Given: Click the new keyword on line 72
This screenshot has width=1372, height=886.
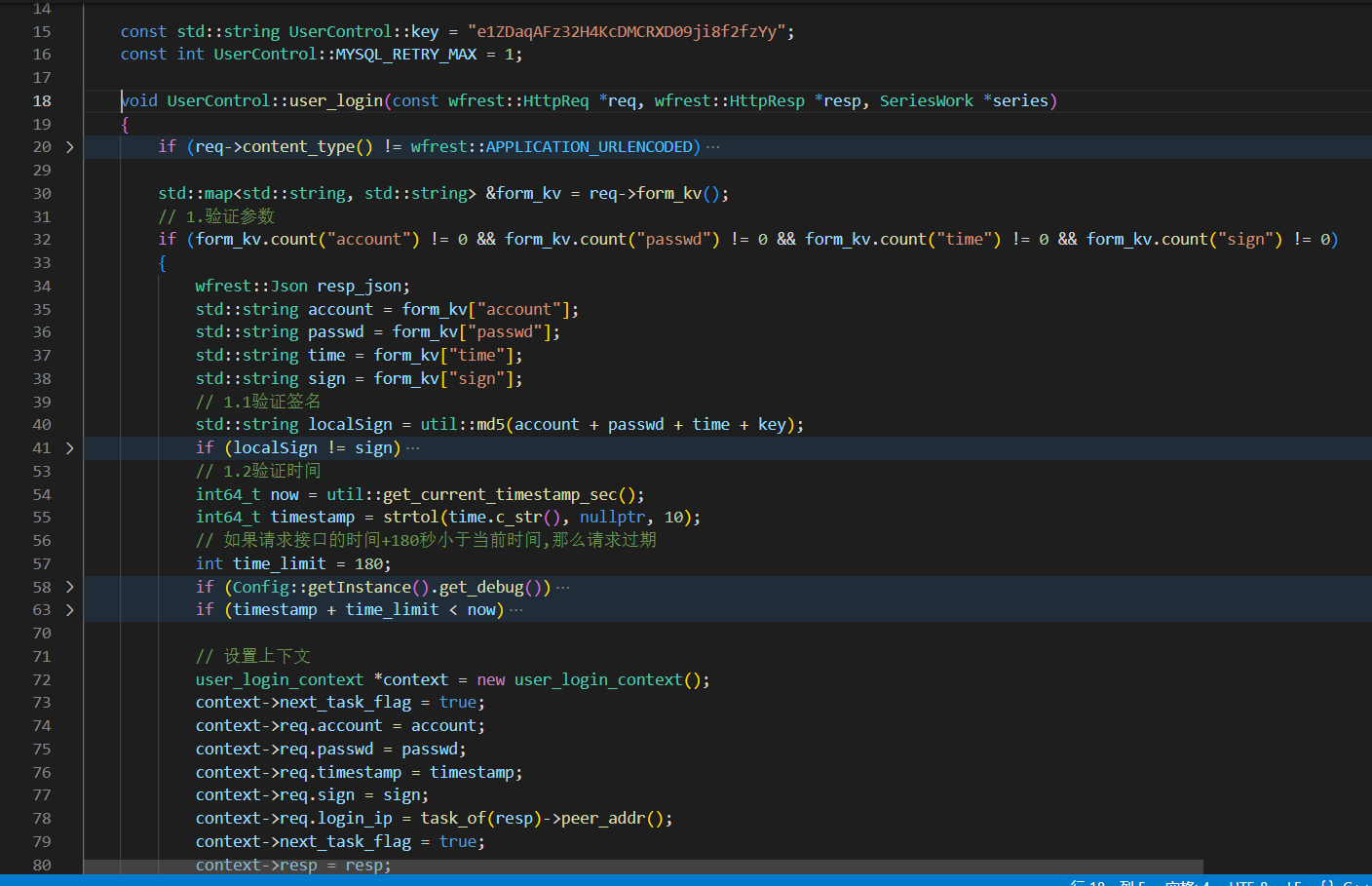Looking at the screenshot, I should (491, 679).
